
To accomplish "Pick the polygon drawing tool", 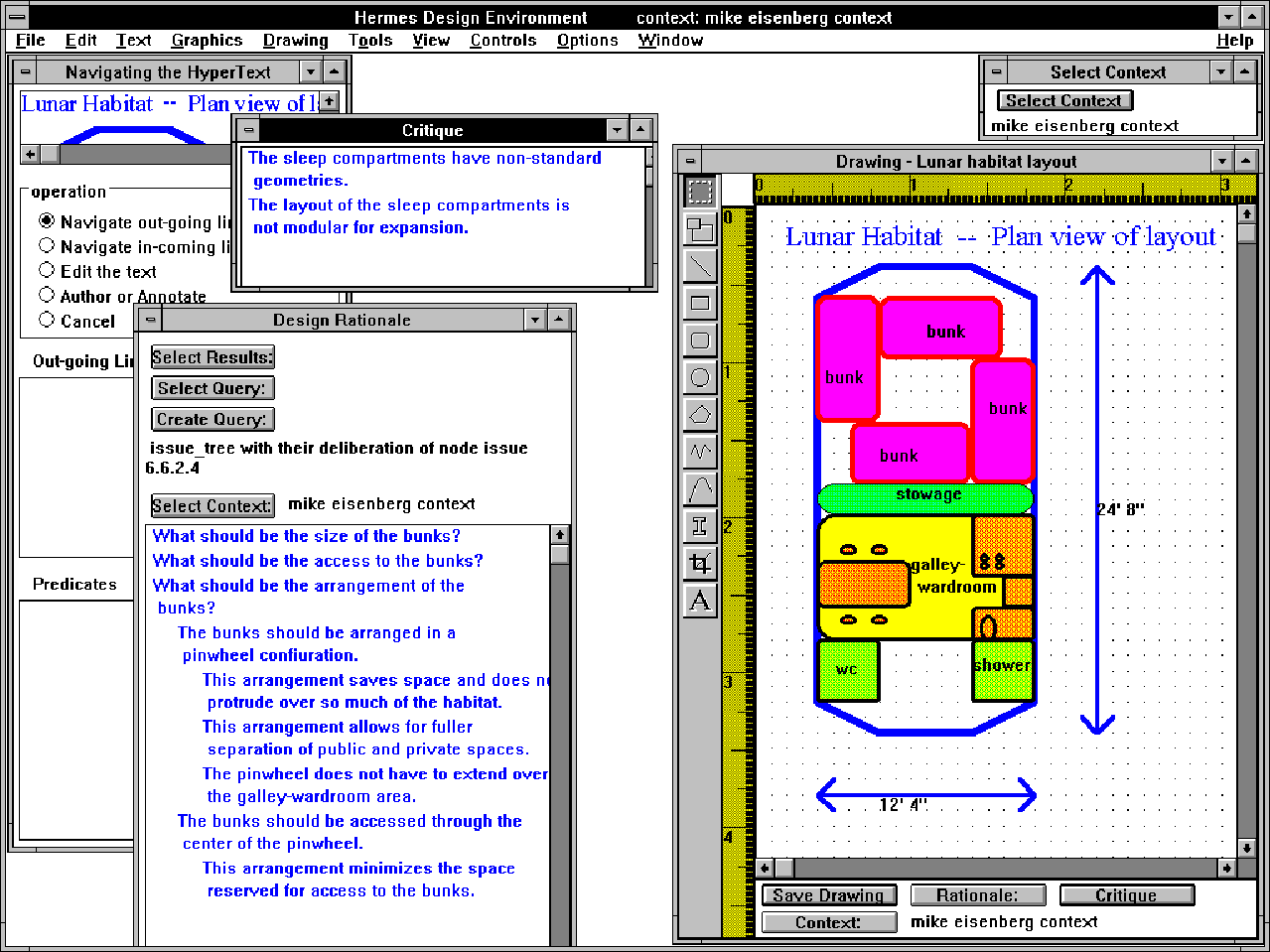I will 700,415.
